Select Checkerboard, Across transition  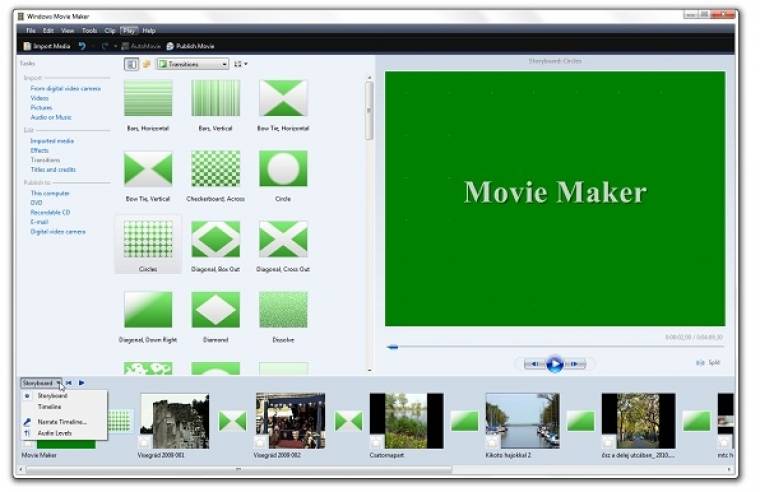coord(216,176)
